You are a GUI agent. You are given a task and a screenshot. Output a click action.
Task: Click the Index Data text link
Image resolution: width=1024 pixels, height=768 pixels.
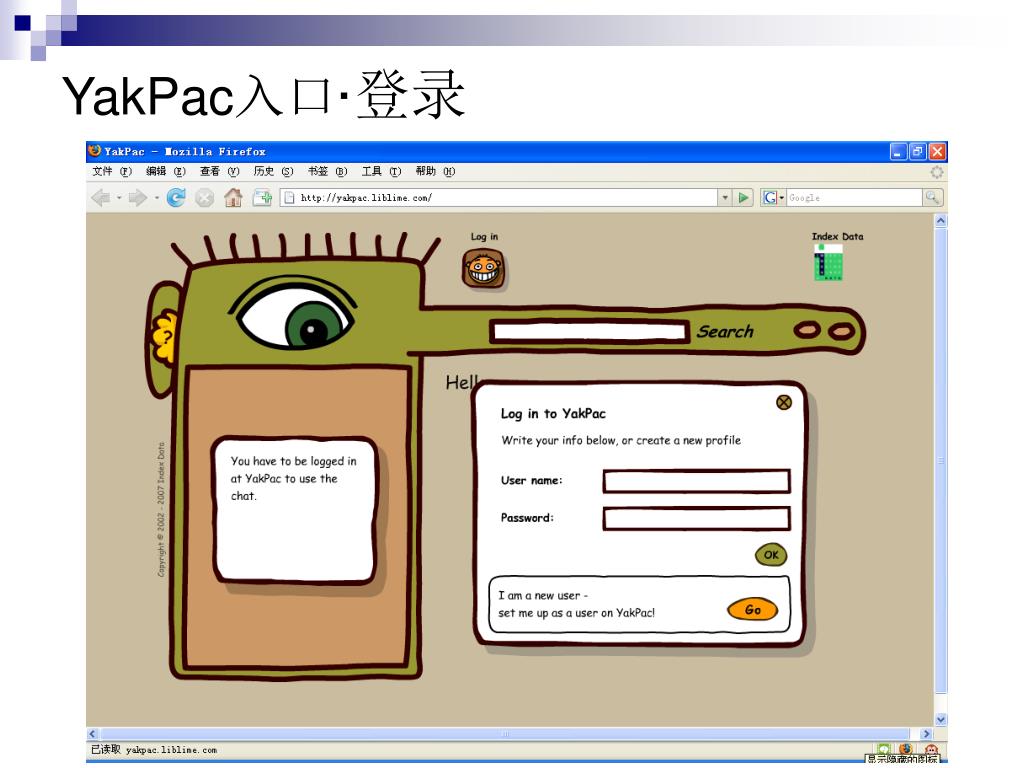coord(837,236)
